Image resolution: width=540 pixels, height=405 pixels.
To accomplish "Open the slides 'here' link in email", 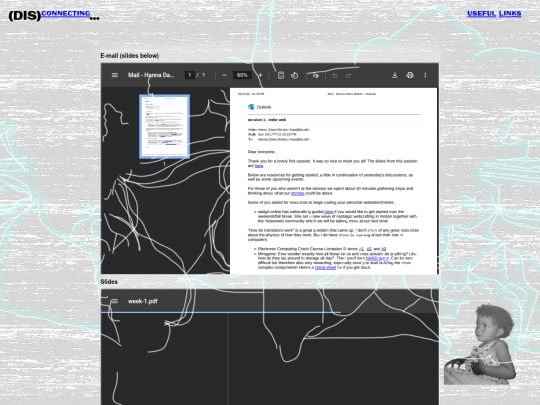I will coord(259,166).
